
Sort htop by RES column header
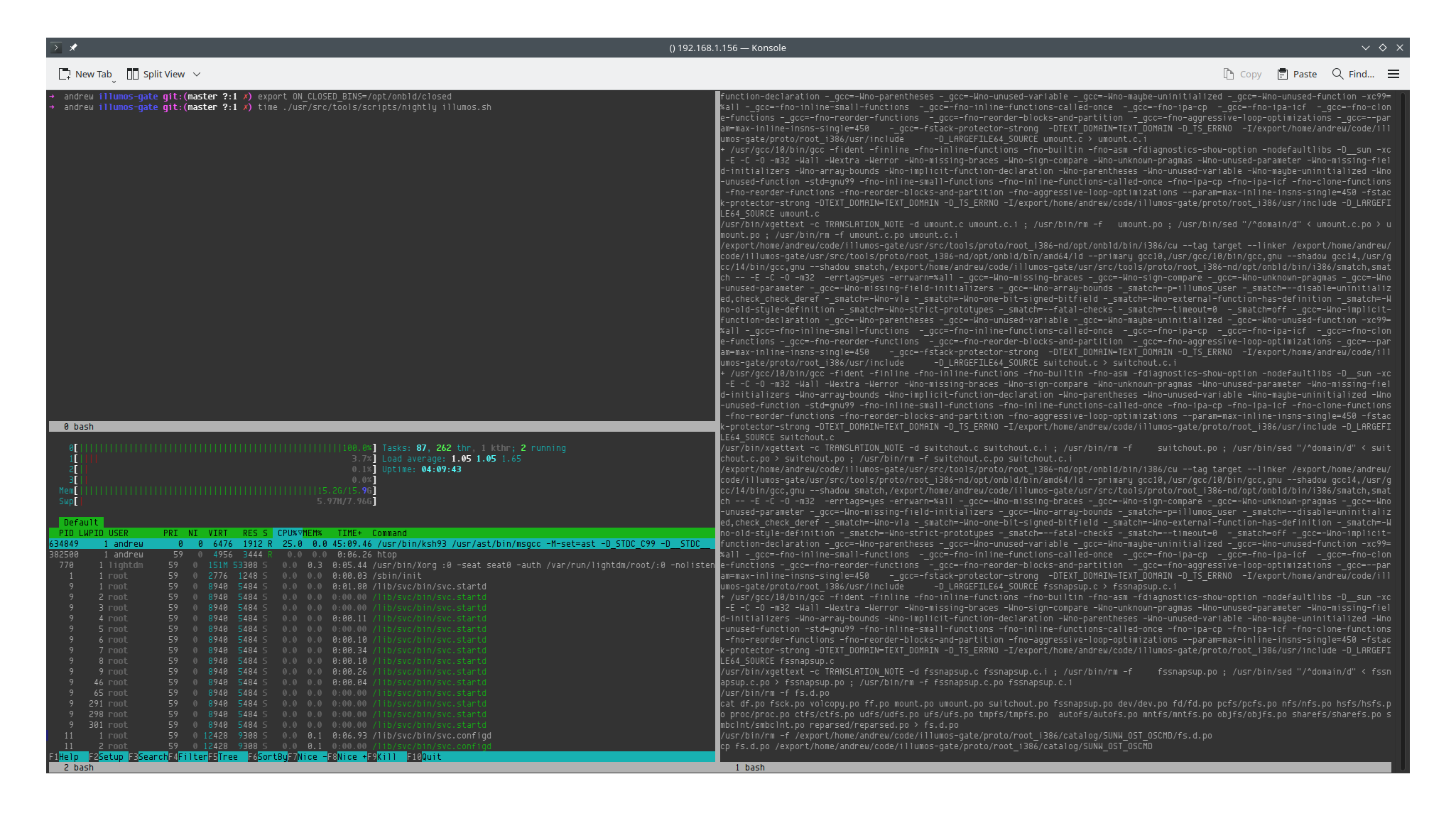pos(250,533)
